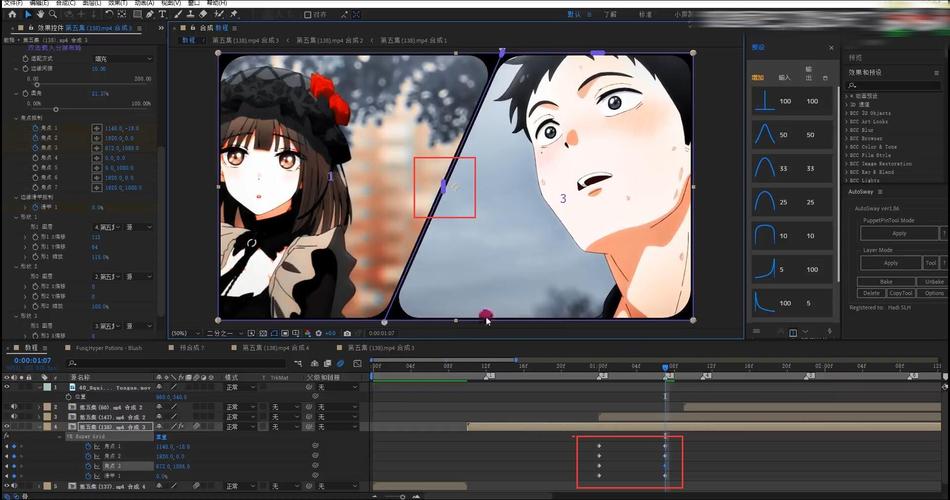Select the Eraser tool
950x500 pixels.
click(x=204, y=14)
